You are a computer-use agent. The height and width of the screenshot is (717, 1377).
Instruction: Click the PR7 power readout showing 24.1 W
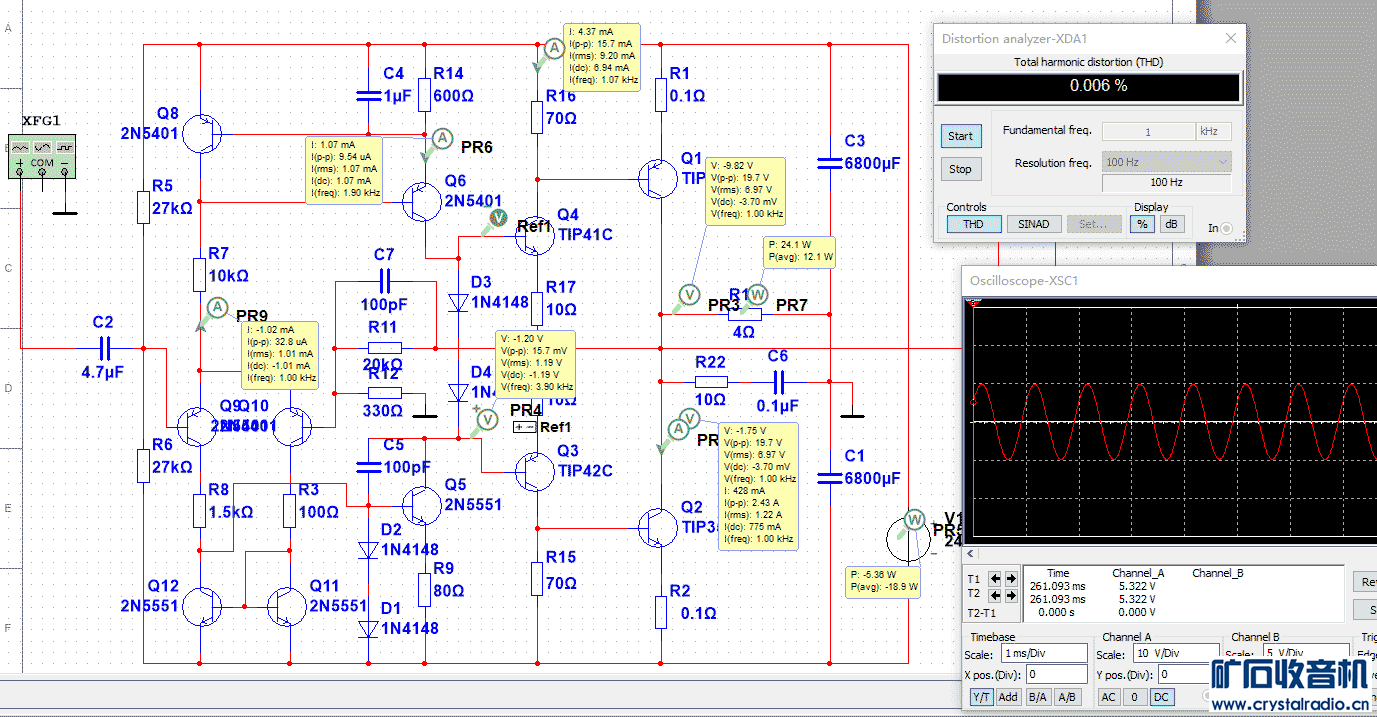(799, 251)
